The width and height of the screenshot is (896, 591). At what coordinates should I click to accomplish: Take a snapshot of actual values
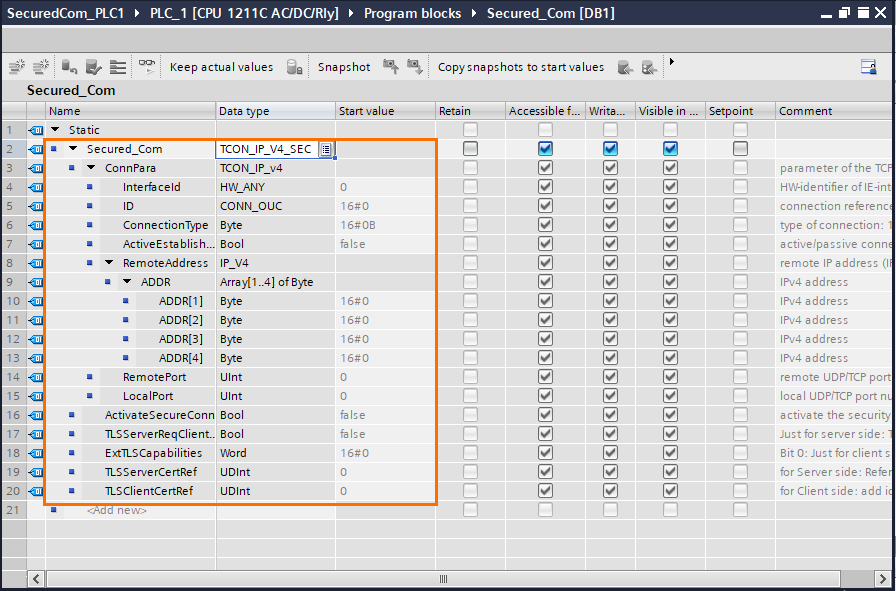click(x=390, y=66)
